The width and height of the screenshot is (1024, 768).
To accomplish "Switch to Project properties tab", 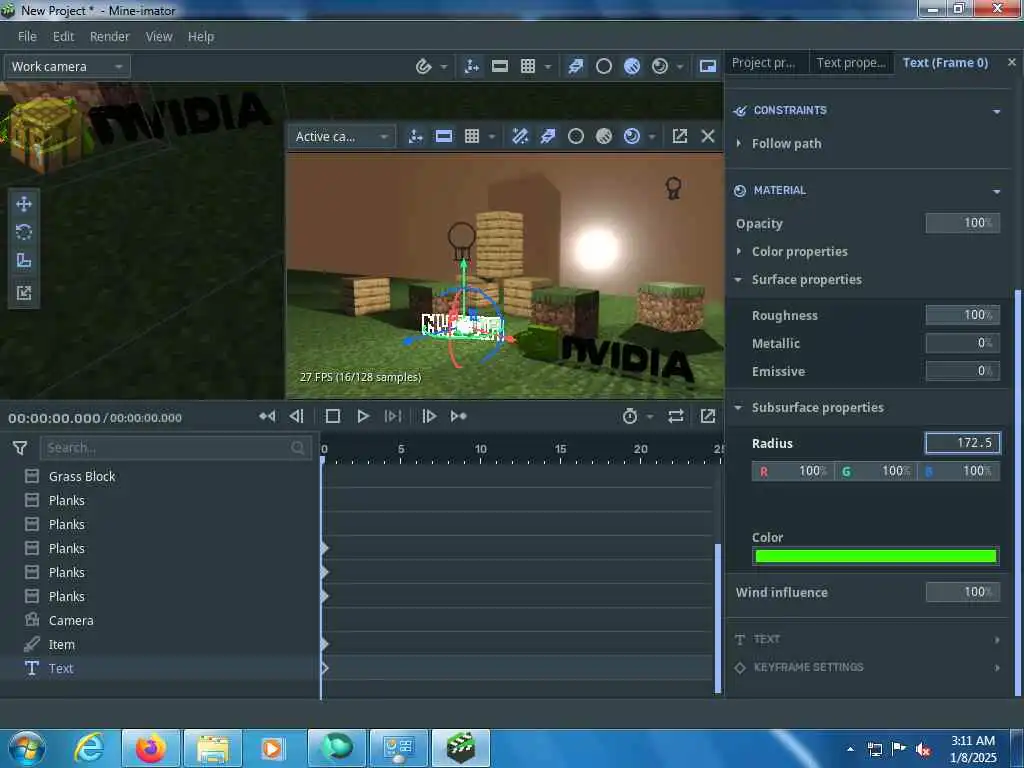I will point(764,63).
